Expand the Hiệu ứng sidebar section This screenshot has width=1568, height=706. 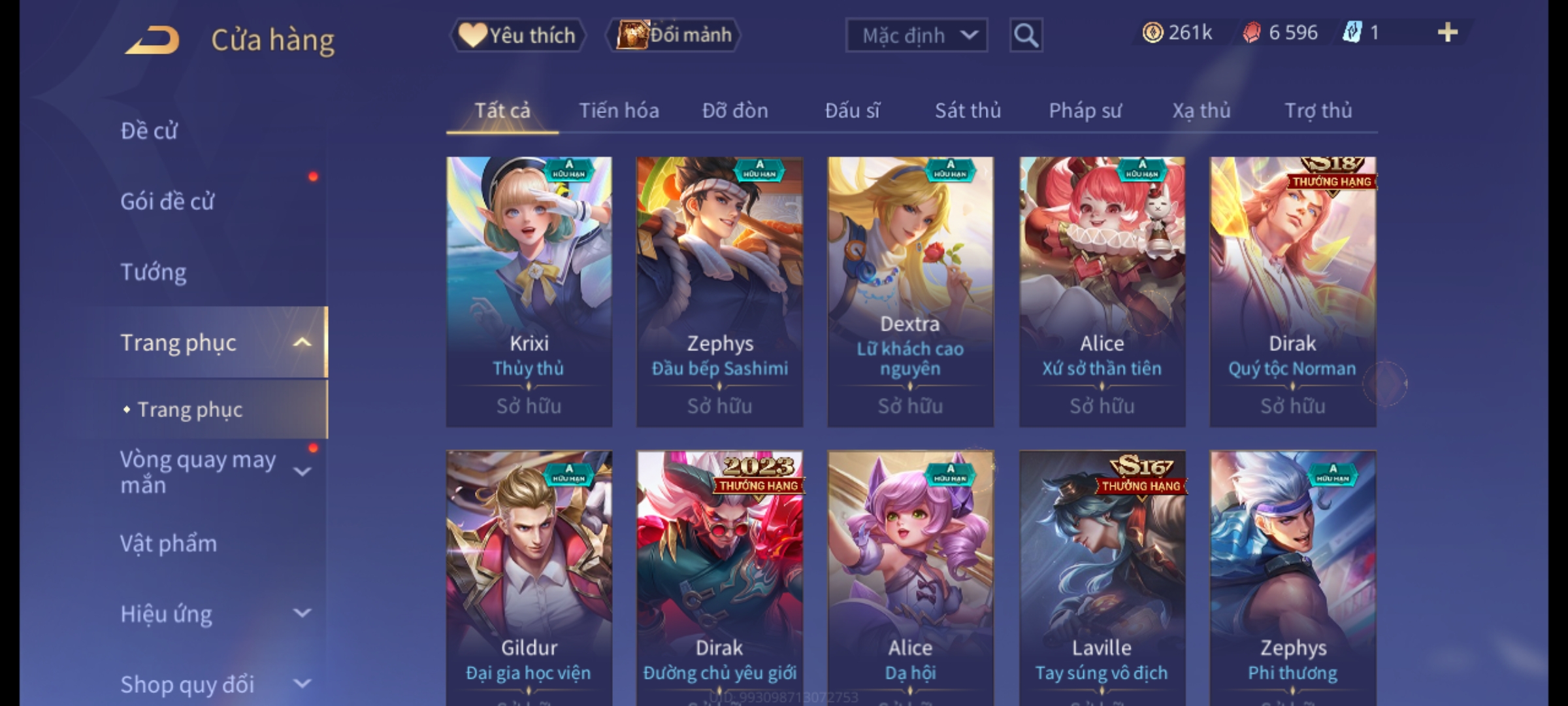pos(302,613)
